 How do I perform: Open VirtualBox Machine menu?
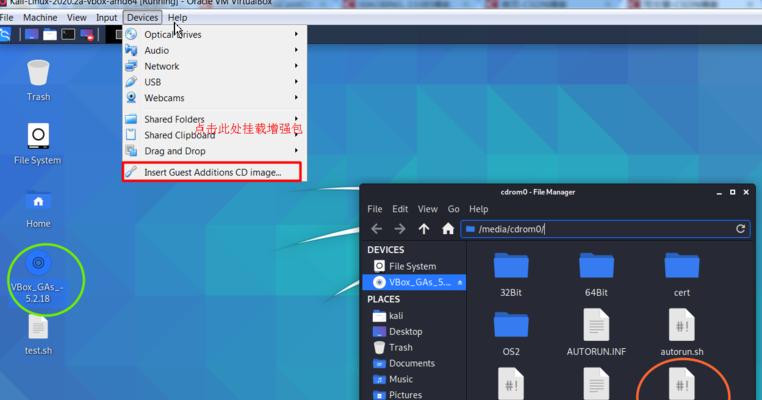[40, 17]
